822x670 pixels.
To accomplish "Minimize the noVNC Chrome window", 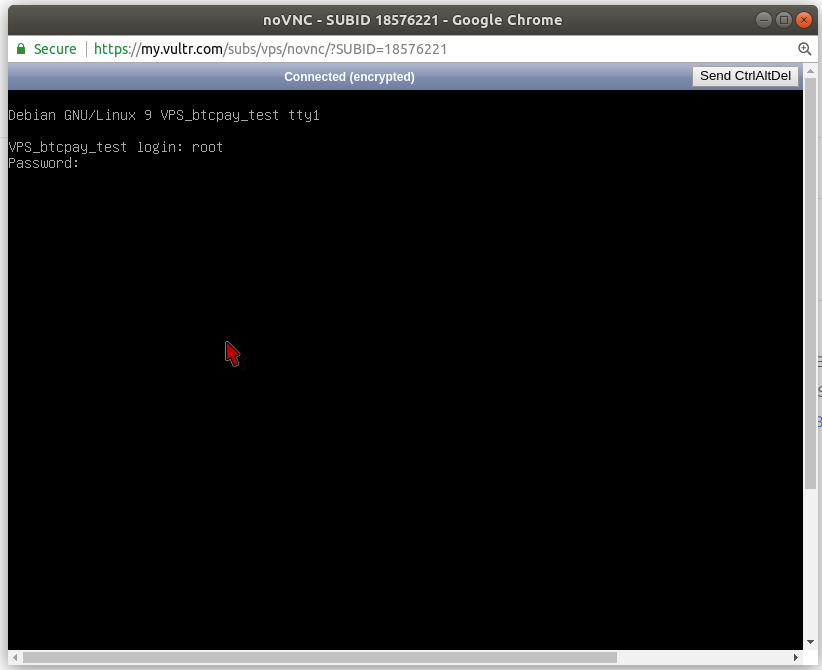I will (764, 20).
